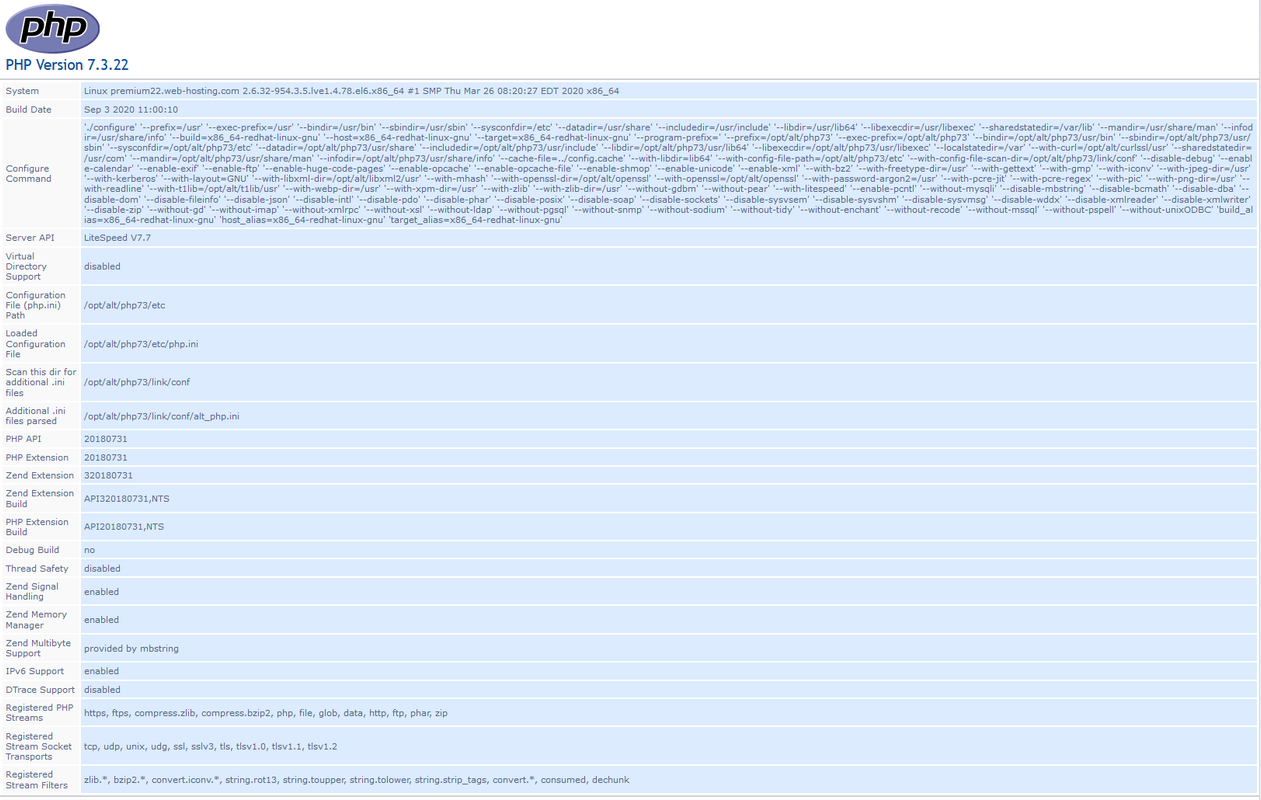Select the provided by mbstring value
1261x800 pixels.
coord(131,648)
